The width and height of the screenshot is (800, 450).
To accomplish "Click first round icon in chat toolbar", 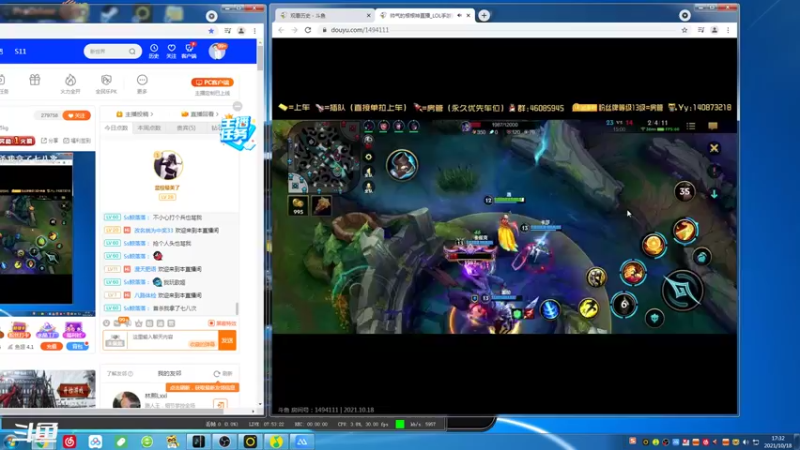I will point(107,323).
